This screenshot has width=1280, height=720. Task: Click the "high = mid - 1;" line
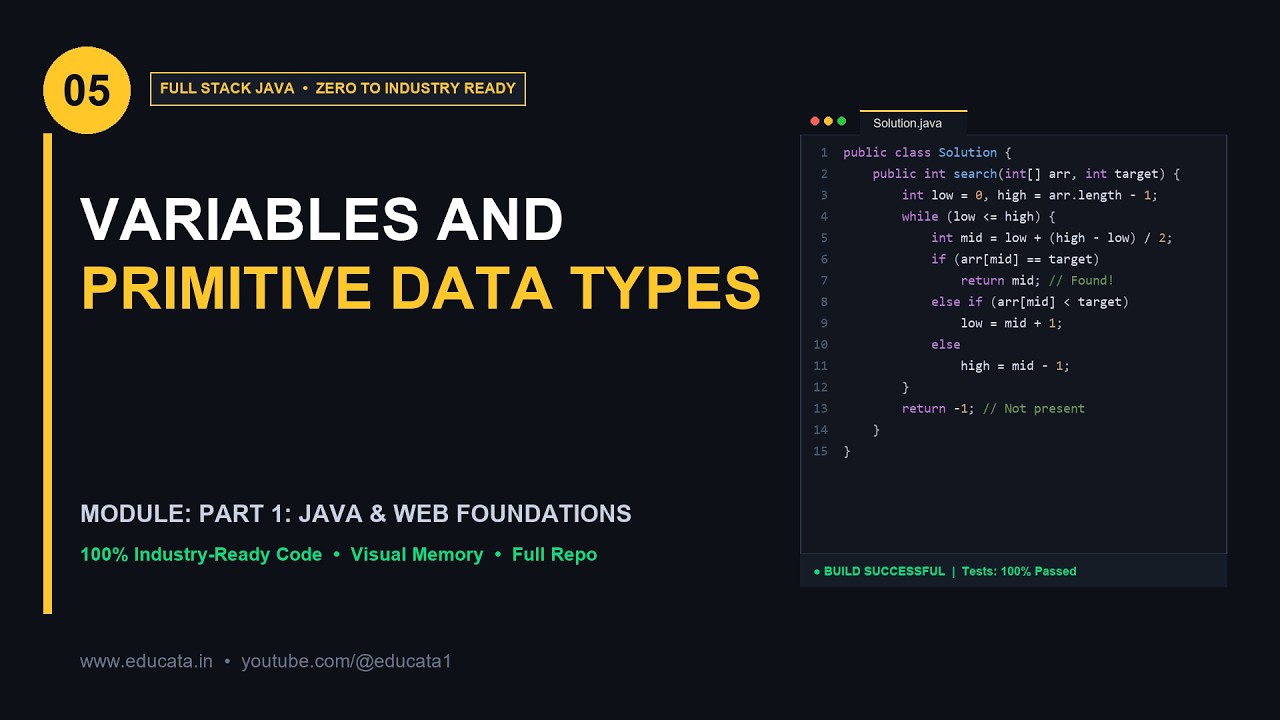1015,366
